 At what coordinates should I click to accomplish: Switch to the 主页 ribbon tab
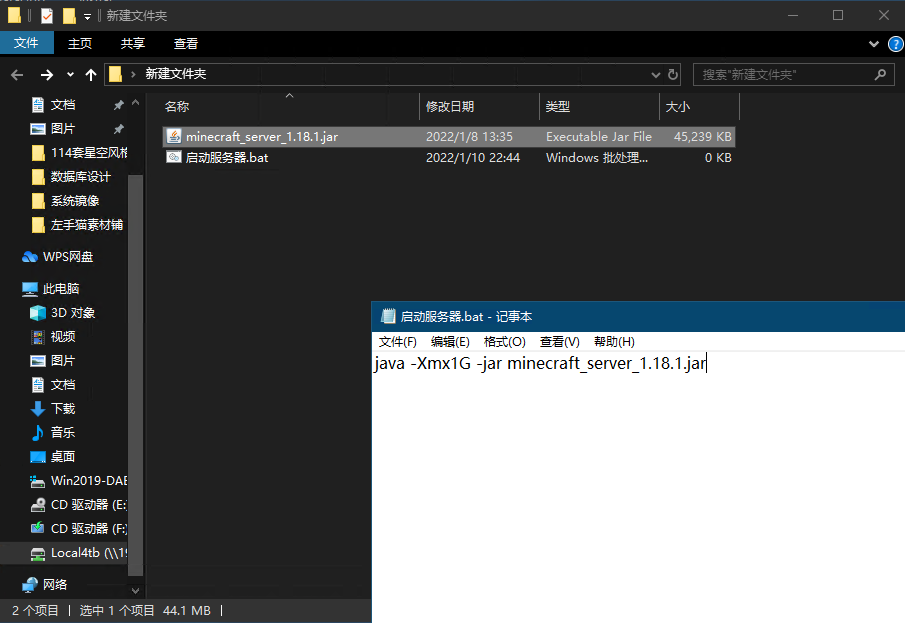(x=80, y=43)
